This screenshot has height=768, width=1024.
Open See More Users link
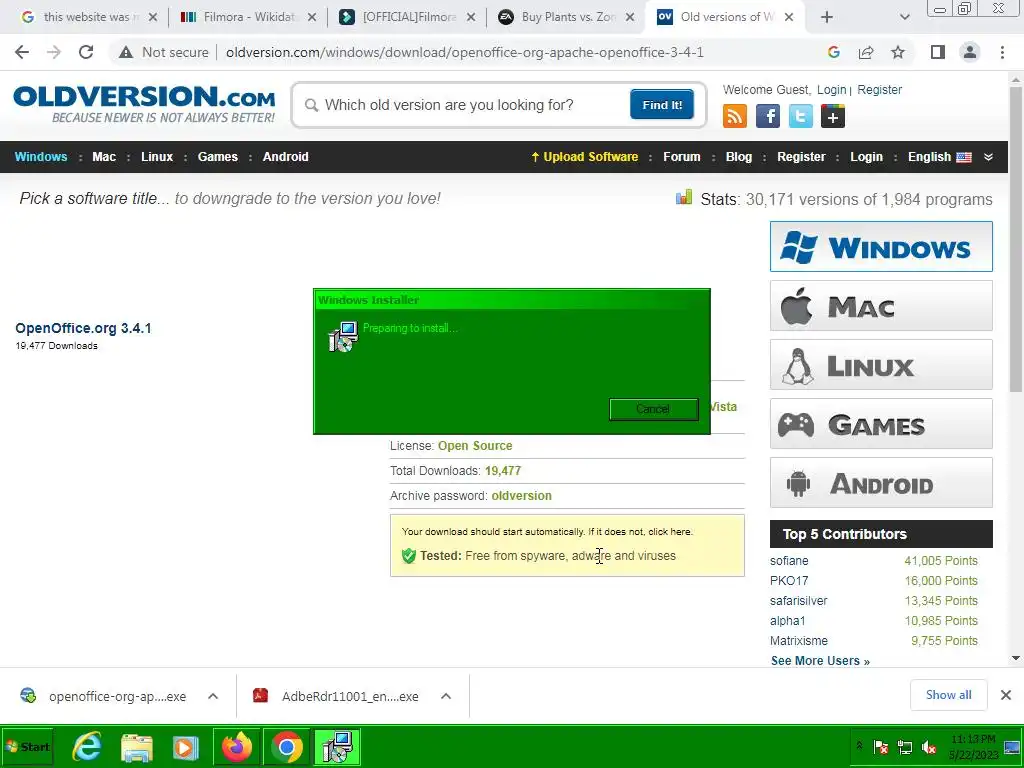(x=820, y=660)
